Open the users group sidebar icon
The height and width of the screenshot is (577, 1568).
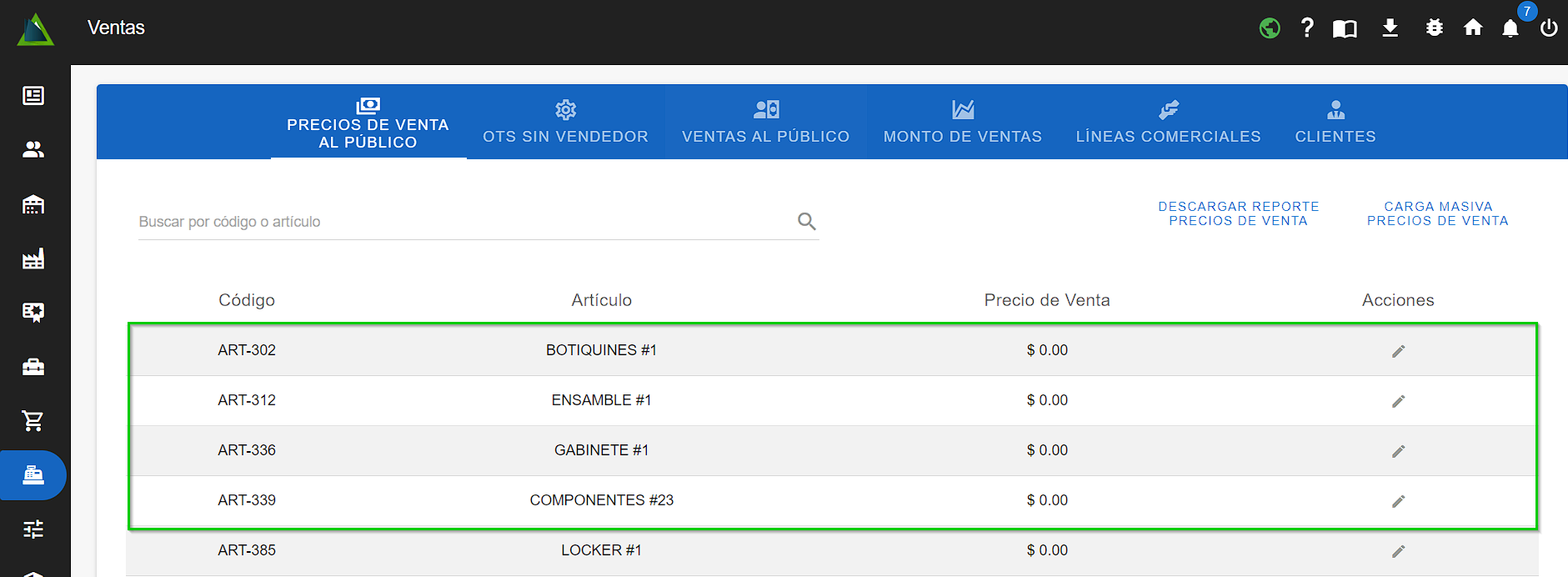pyautogui.click(x=33, y=150)
